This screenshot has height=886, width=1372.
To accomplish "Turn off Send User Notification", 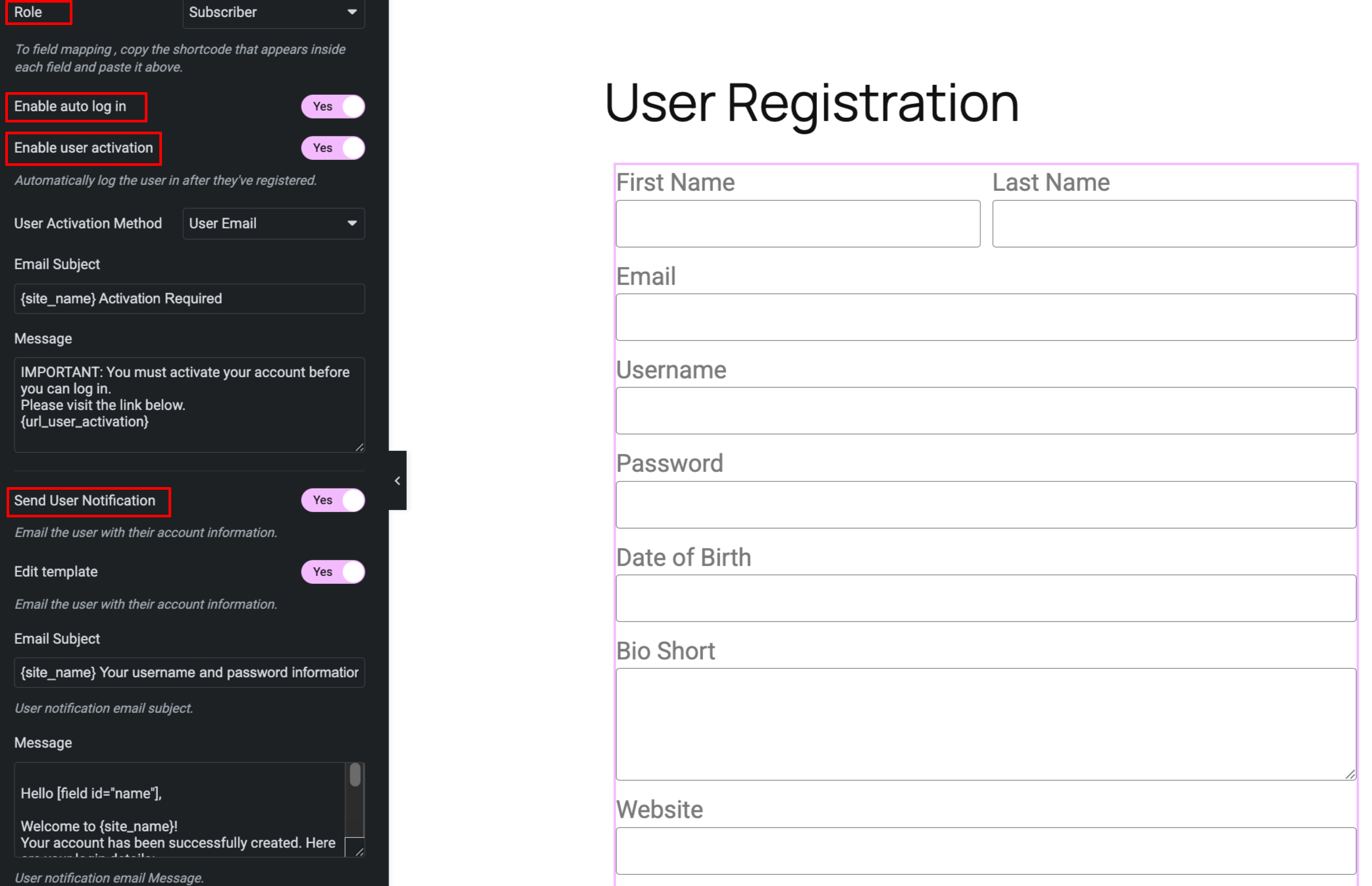I will (333, 500).
